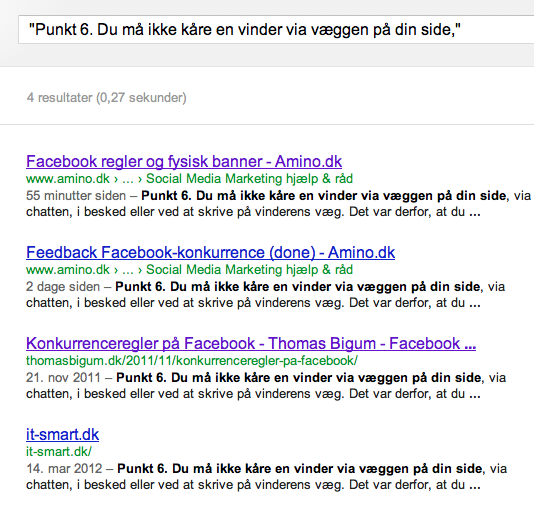The image size is (534, 515).
Task: Click the green URL thomasbigum.dk/2011/11/konkurrenceregler-pa-facebook/
Action: click(192, 361)
